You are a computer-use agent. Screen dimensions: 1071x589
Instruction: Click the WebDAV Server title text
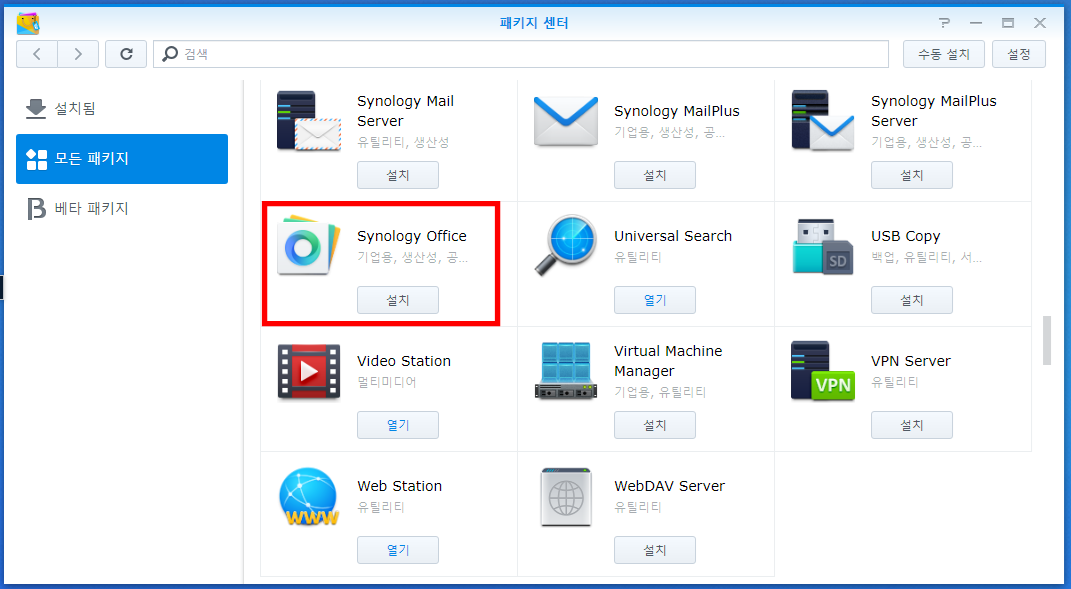pyautogui.click(x=669, y=486)
